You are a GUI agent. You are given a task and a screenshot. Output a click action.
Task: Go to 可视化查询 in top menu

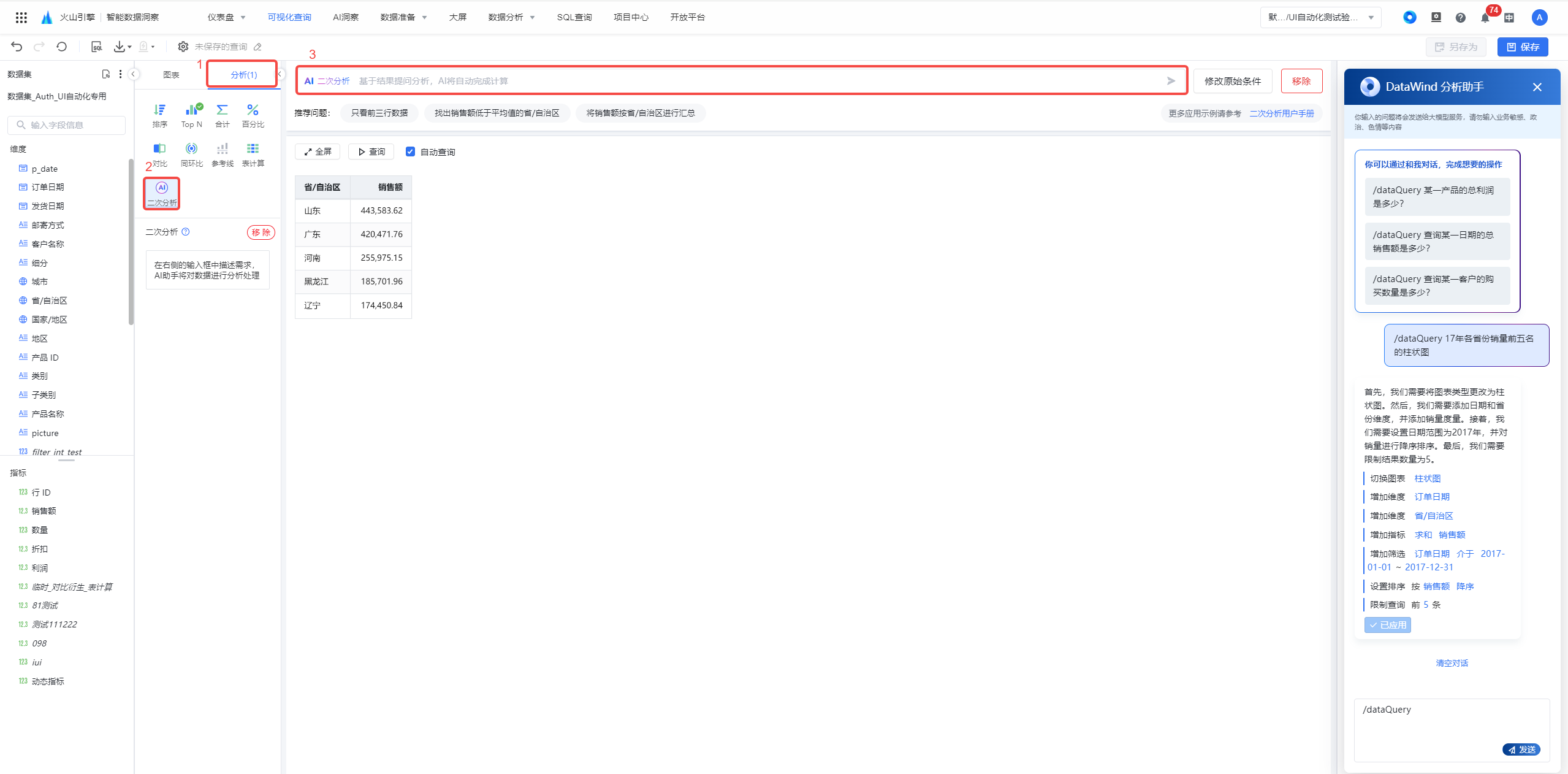click(x=289, y=17)
